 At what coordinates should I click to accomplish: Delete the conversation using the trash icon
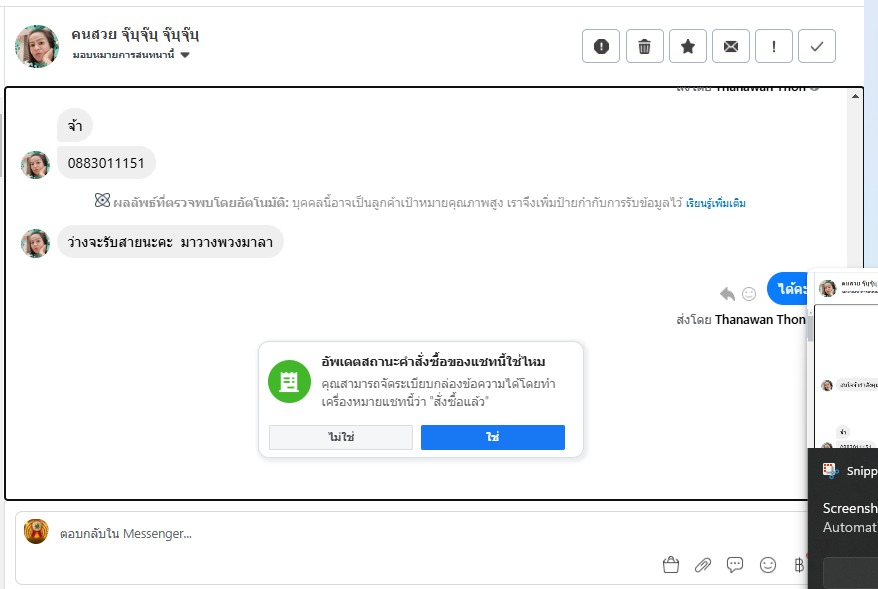pyautogui.click(x=645, y=46)
